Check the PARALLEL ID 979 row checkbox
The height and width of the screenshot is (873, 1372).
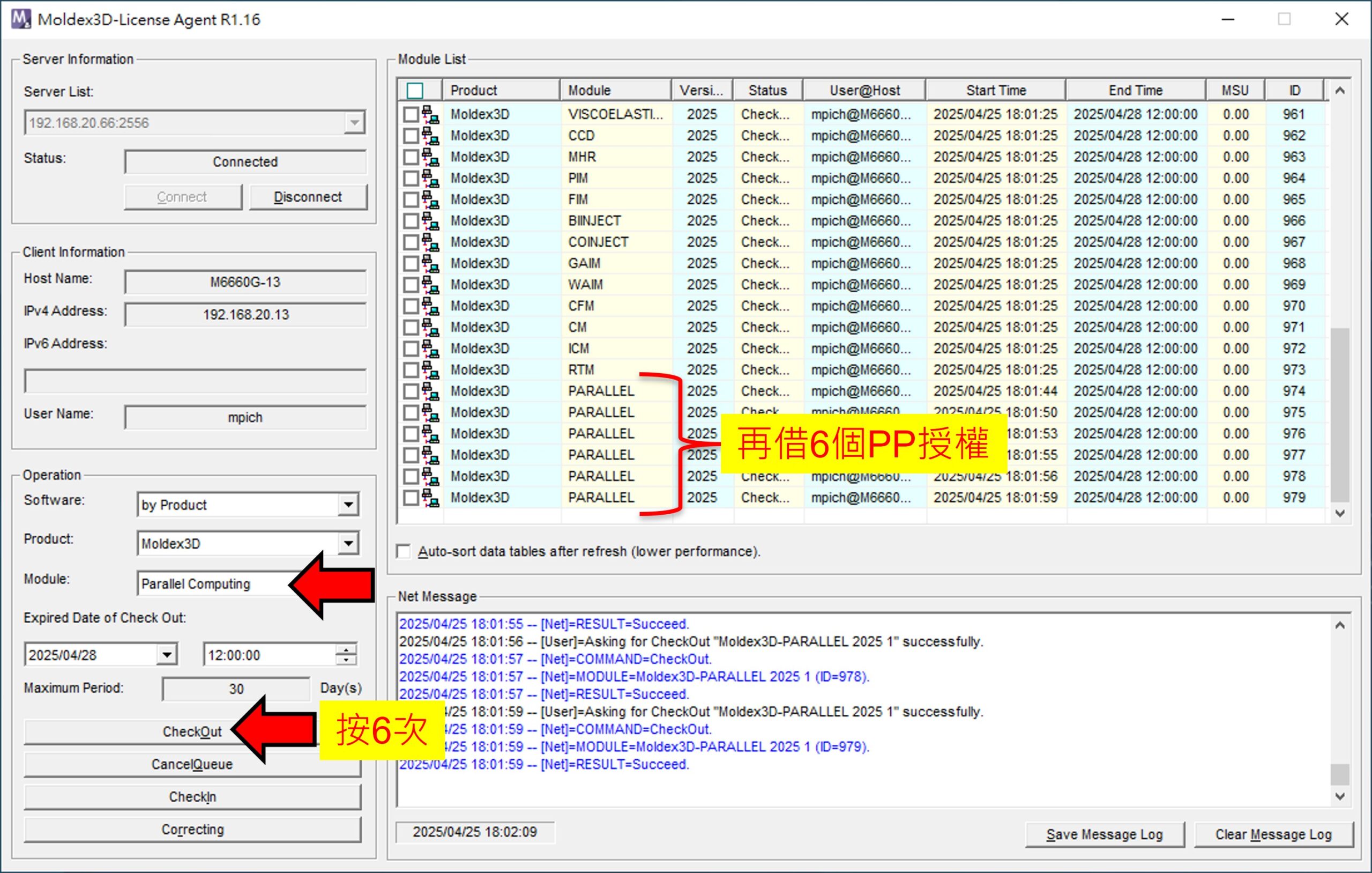coord(411,497)
